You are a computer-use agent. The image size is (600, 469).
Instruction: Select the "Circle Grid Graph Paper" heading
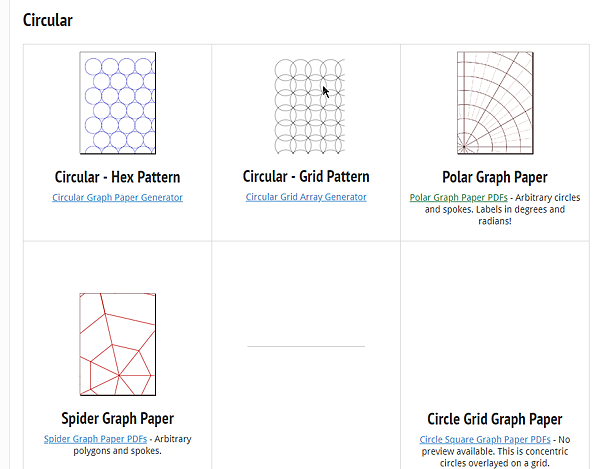[495, 418]
